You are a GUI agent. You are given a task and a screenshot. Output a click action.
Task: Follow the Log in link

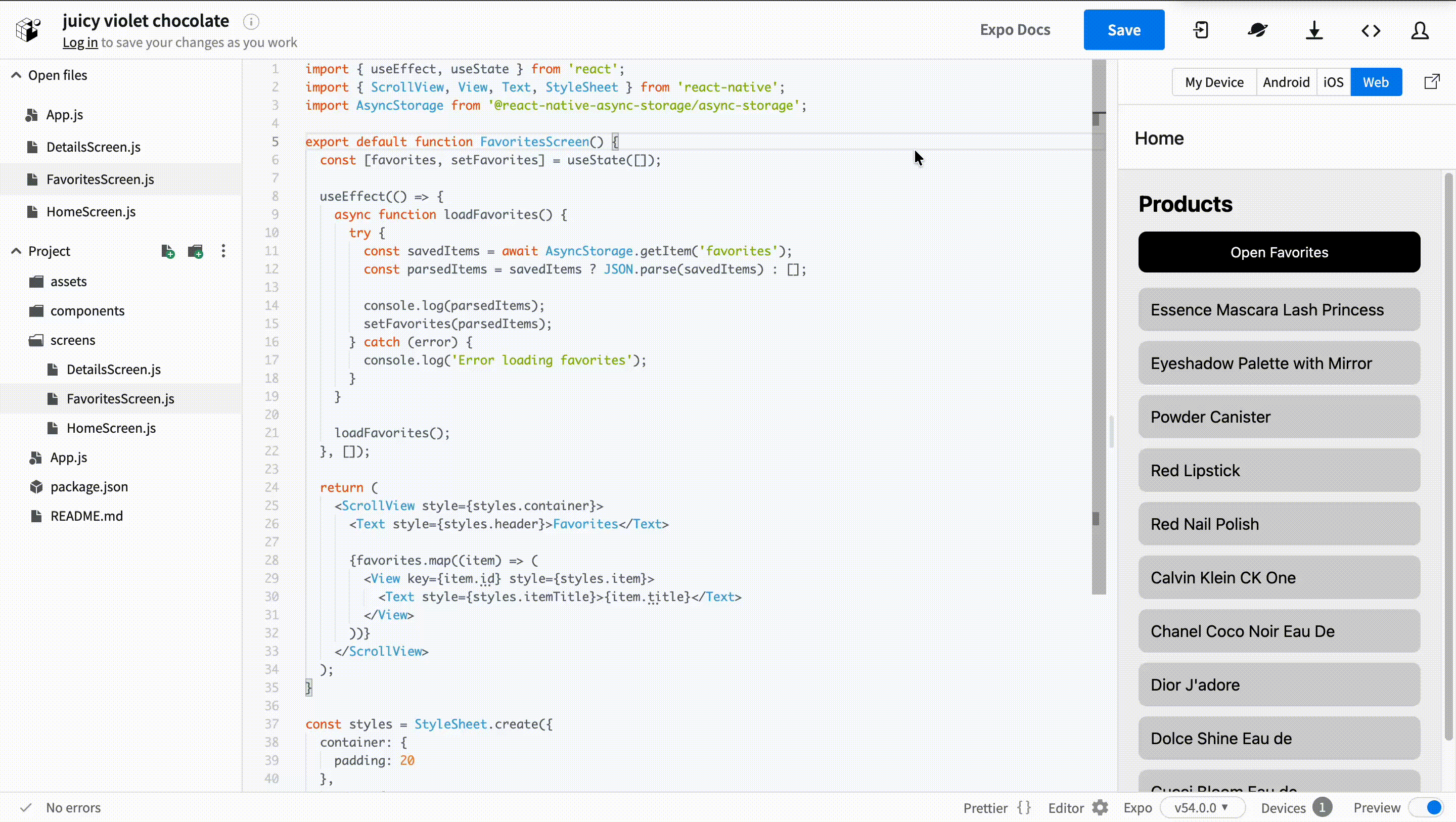click(x=80, y=42)
